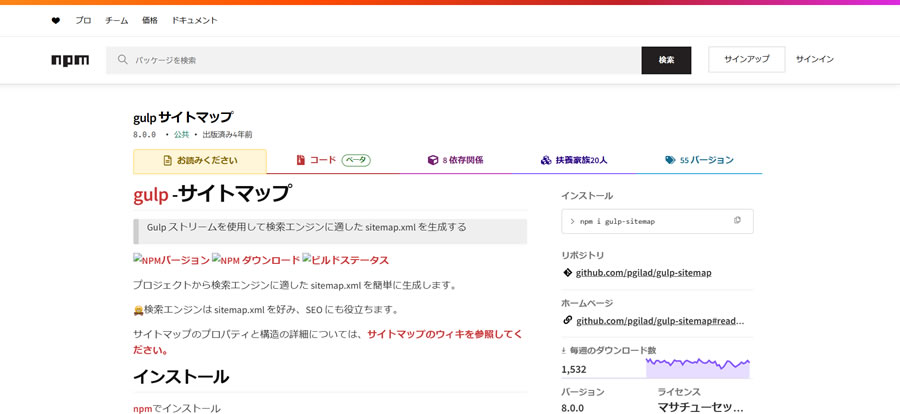Click the ベータ badge
Image resolution: width=900 pixels, height=414 pixels.
coord(356,160)
